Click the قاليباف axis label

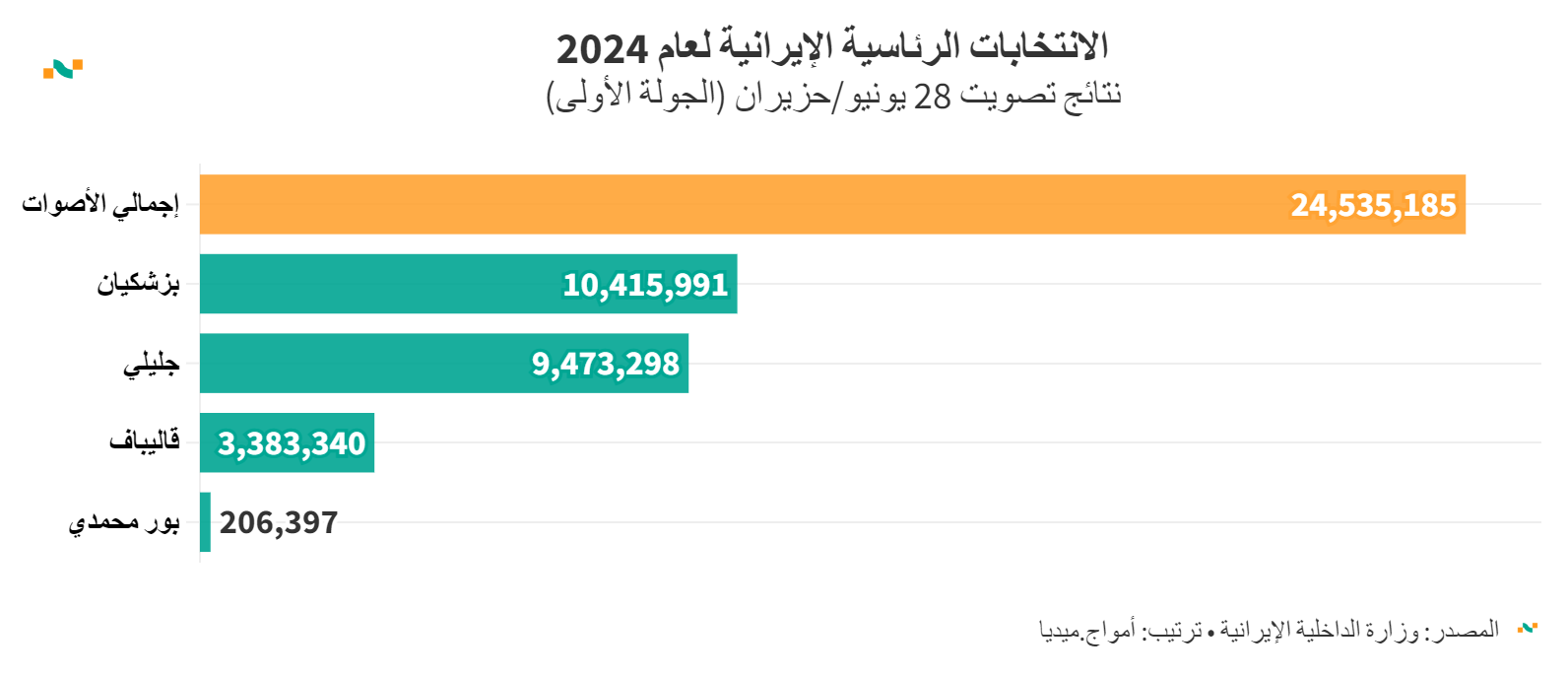click(x=144, y=441)
